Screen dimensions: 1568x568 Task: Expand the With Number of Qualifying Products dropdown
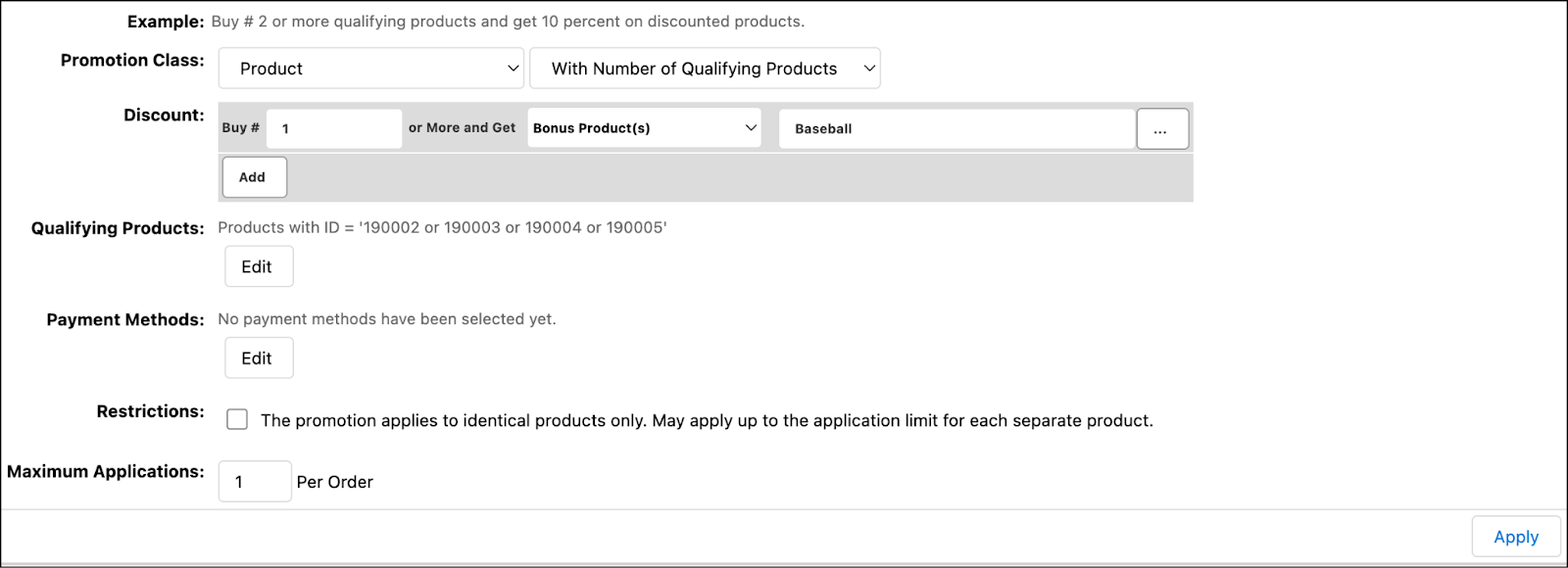pyautogui.click(x=705, y=69)
